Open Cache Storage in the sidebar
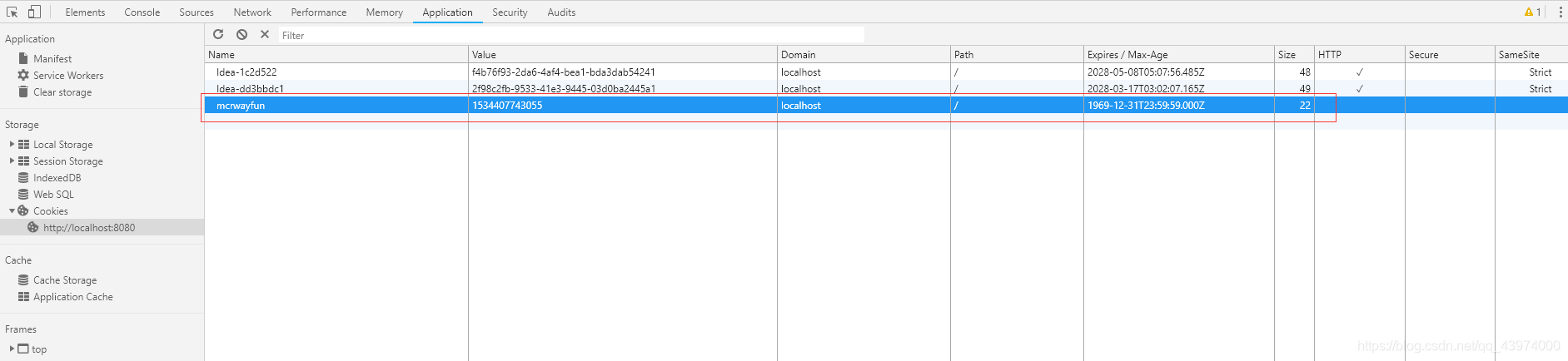Screen dimensions: 1568x361 pos(65,279)
